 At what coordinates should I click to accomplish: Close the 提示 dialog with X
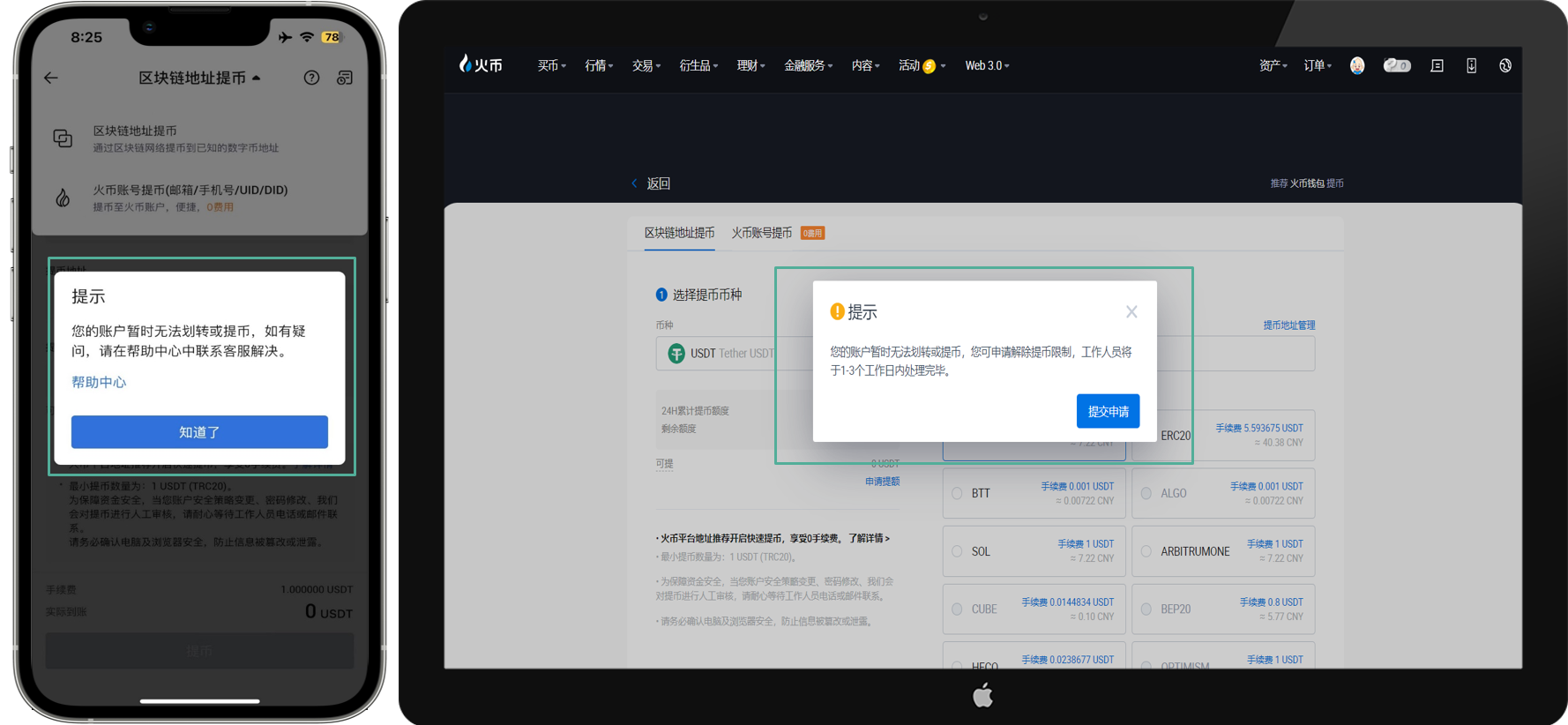coord(1131,311)
